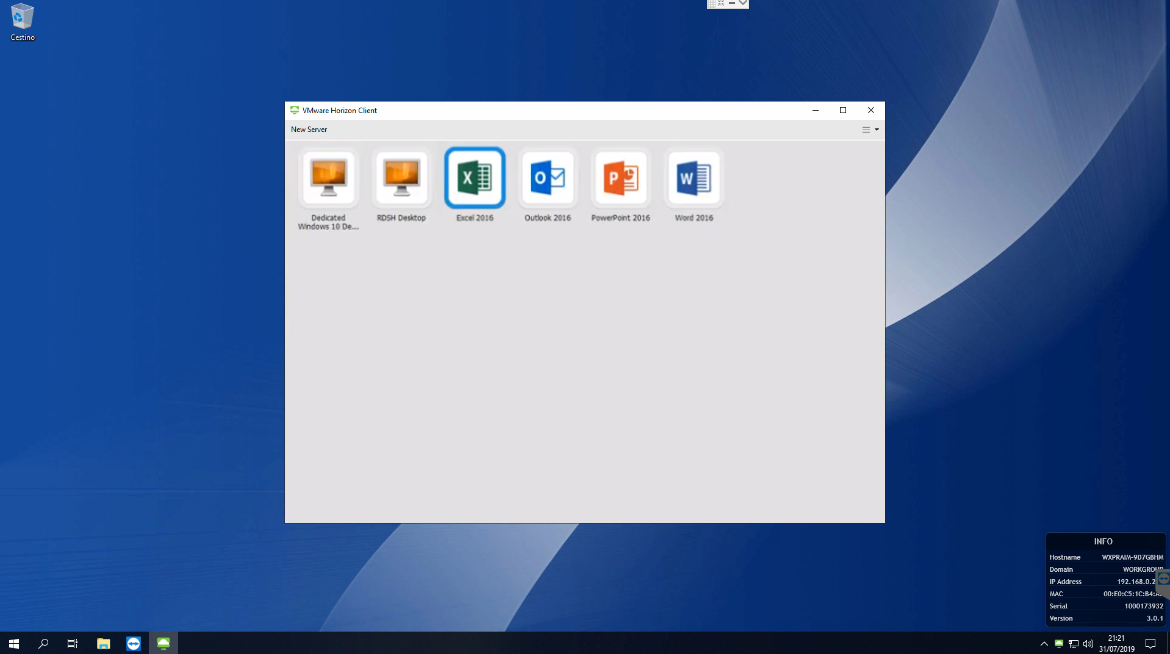The width and height of the screenshot is (1170, 654).
Task: Click the grid icon on the top toolbar
Action: [712, 4]
